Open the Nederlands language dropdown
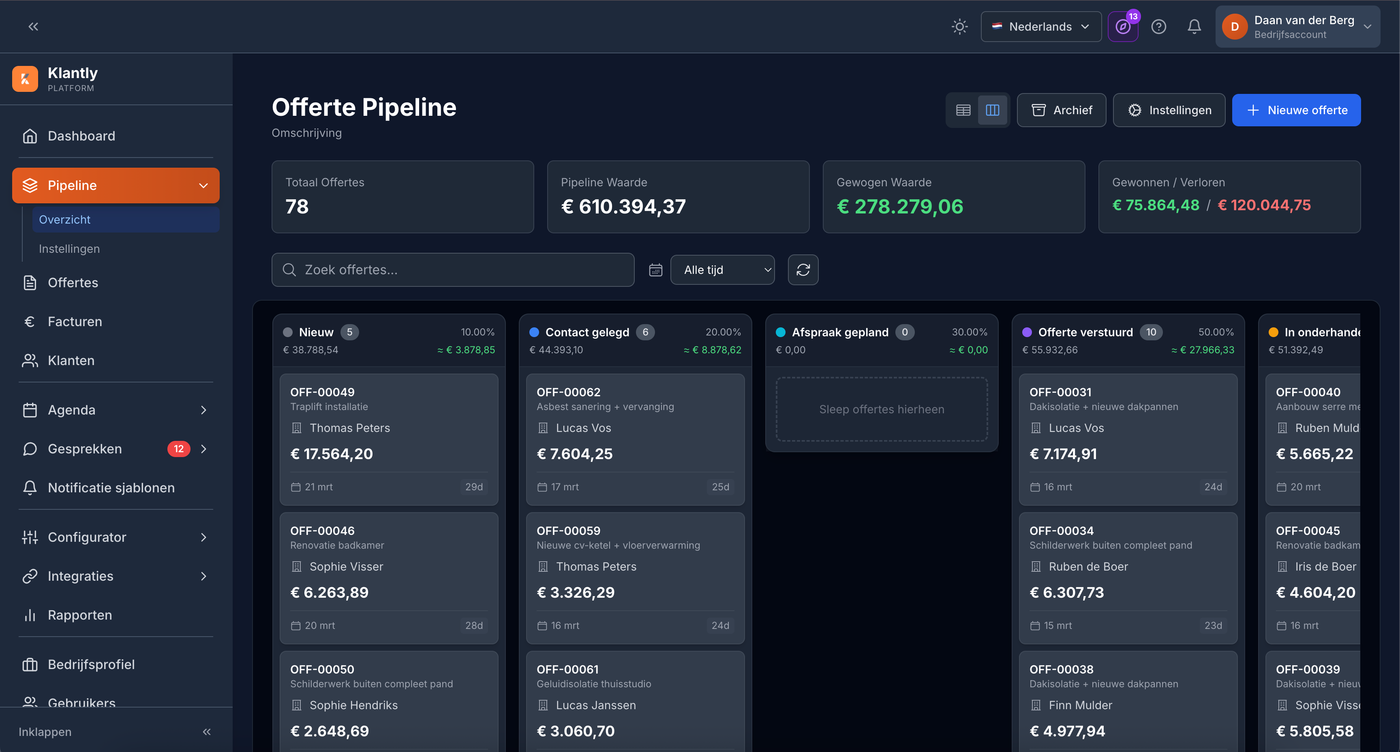Viewport: 1400px width, 752px height. 1040,27
